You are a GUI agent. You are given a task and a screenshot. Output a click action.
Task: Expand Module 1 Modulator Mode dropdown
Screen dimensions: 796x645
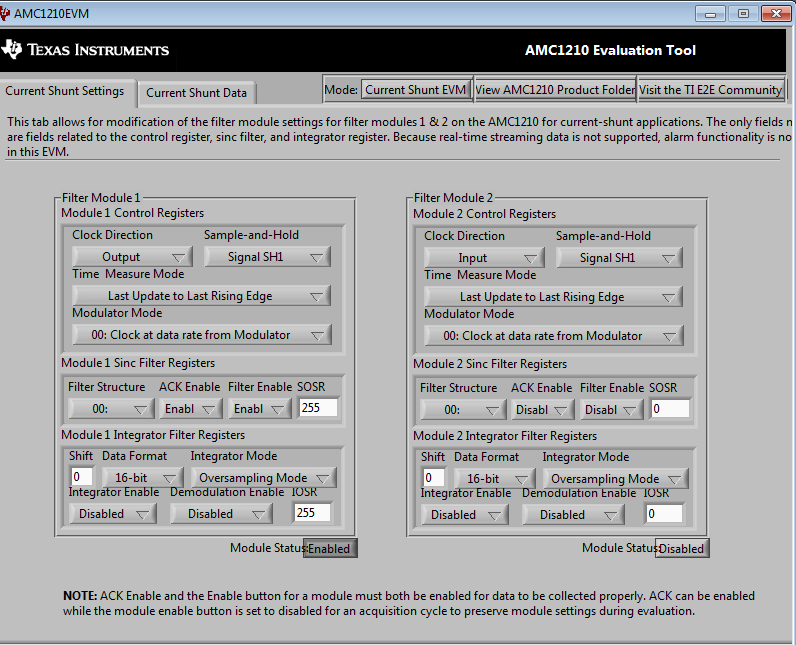pos(202,335)
